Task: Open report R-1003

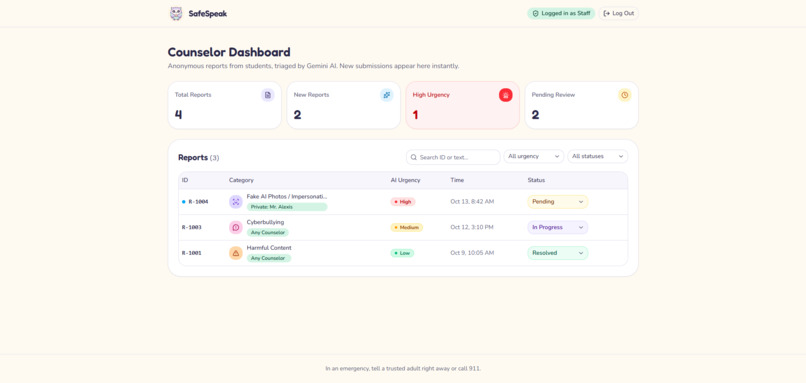Action: (x=403, y=227)
